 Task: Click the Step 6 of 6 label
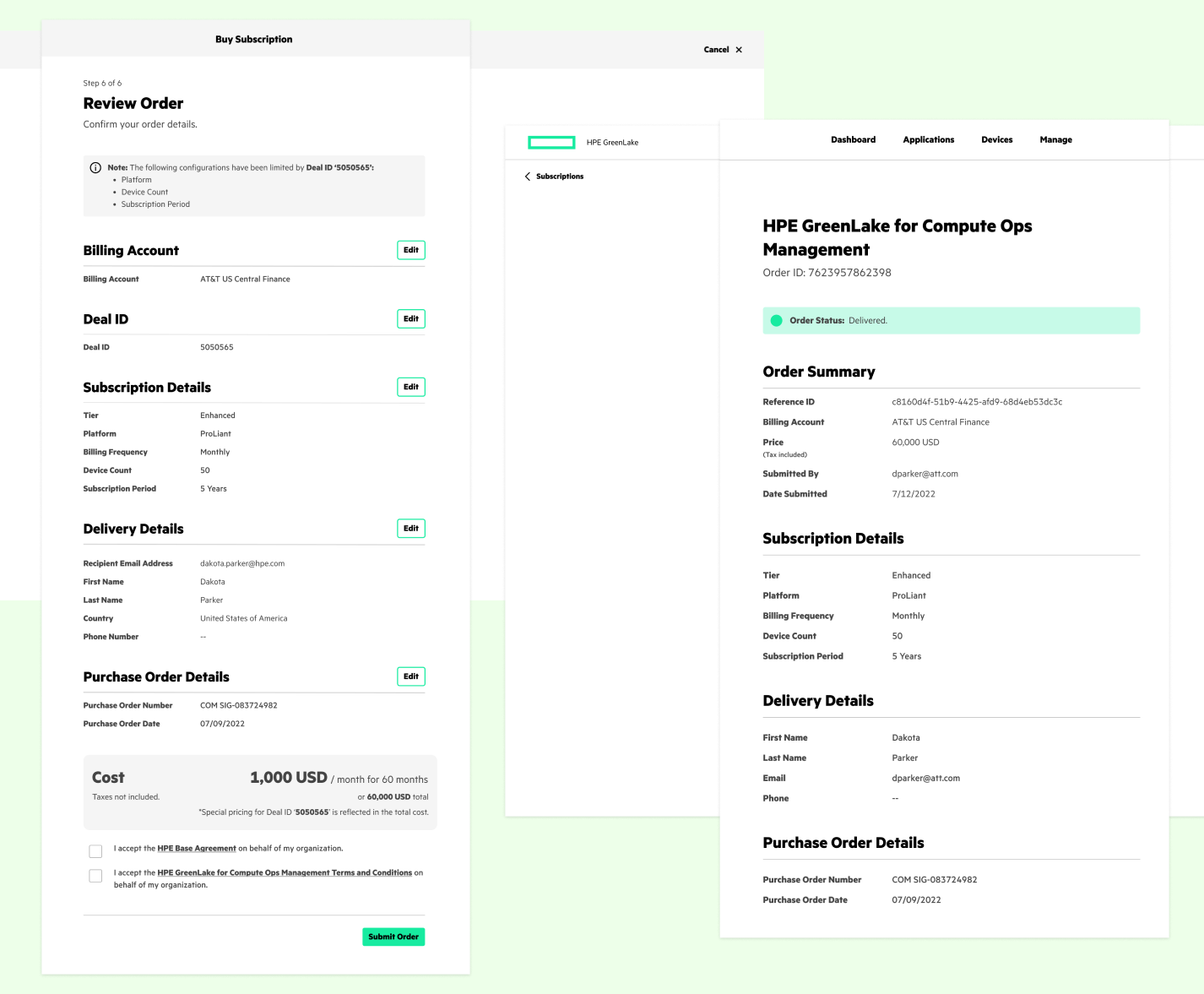102,84
